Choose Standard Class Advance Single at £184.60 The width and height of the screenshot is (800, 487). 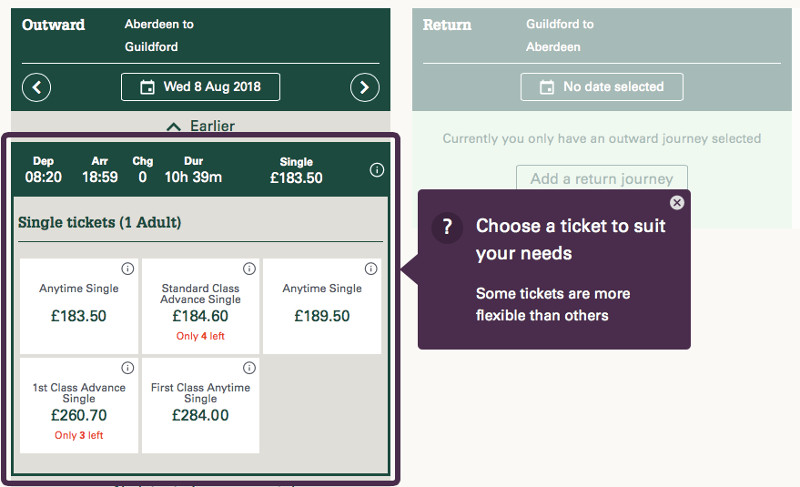(x=201, y=308)
